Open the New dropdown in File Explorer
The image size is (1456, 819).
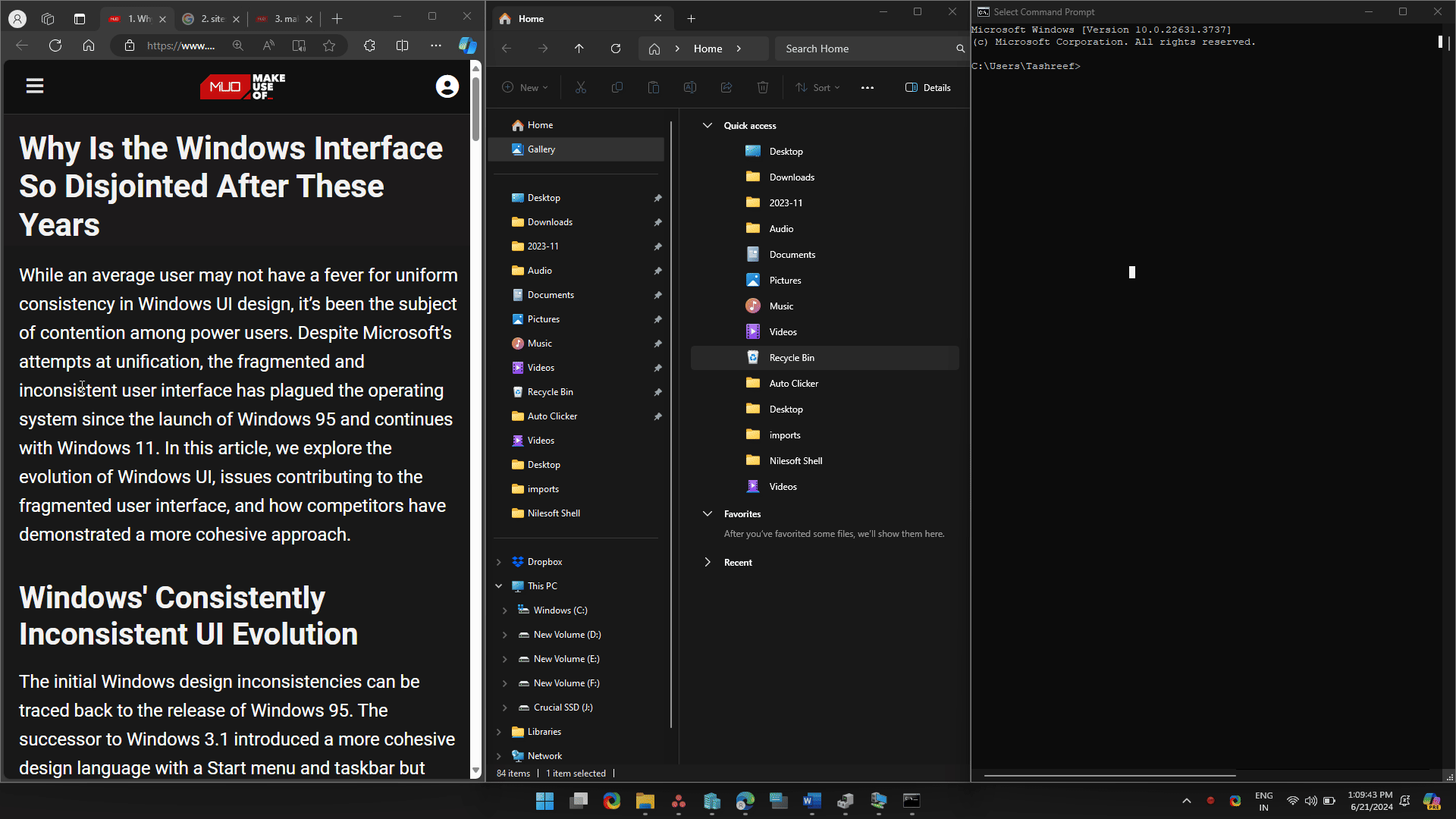(x=526, y=87)
